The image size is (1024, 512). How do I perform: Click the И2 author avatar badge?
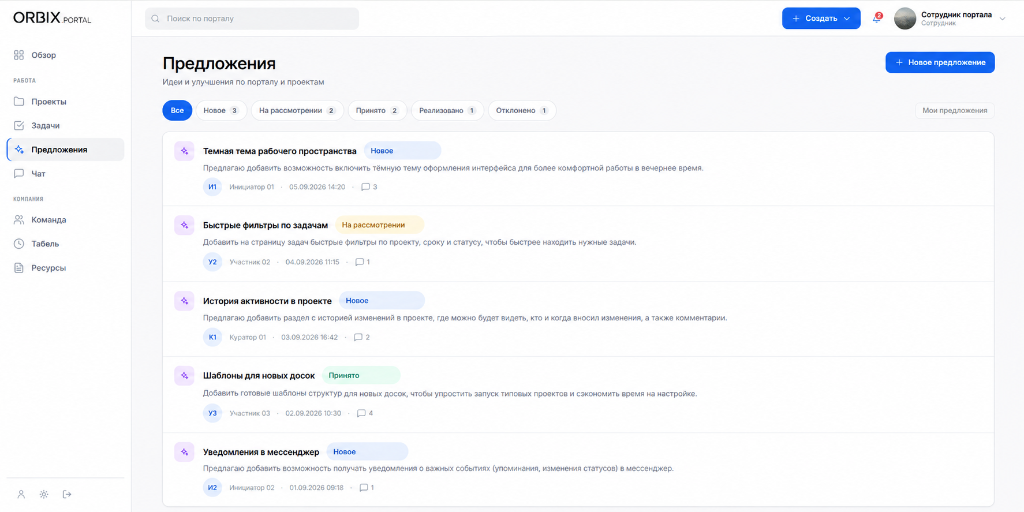pos(212,488)
